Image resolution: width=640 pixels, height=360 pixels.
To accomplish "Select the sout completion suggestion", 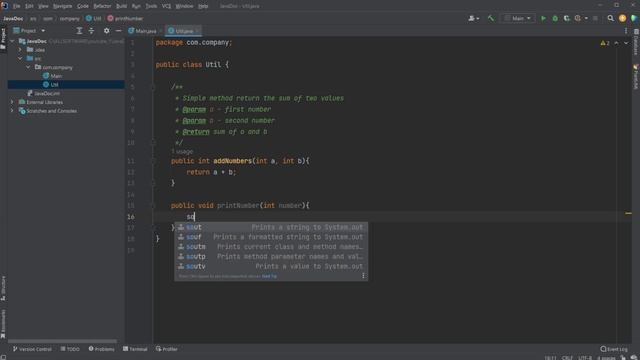I will tap(271, 227).
